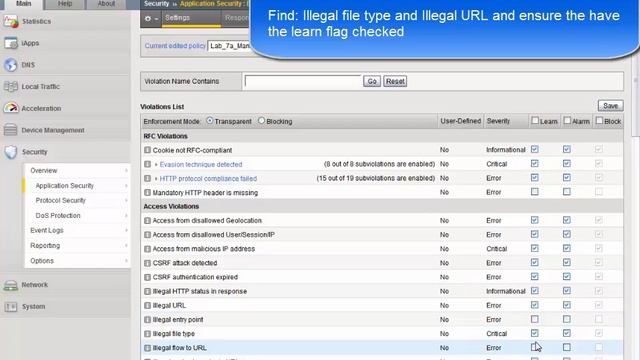Click the Go button
Screen dimensions: 640x360
click(372, 81)
